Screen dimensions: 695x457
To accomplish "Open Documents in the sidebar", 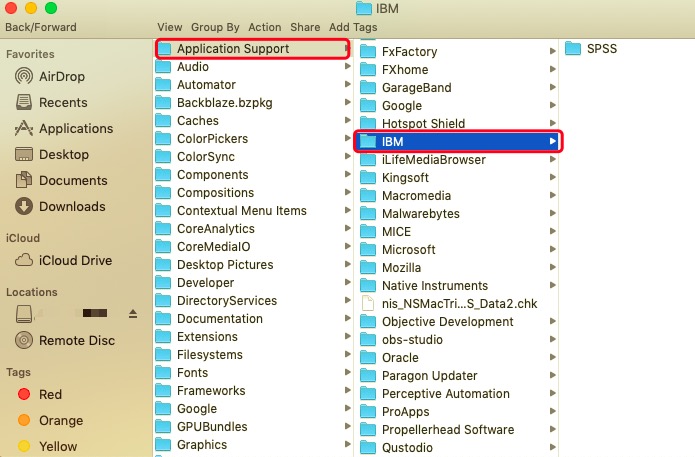I will pyautogui.click(x=61, y=180).
